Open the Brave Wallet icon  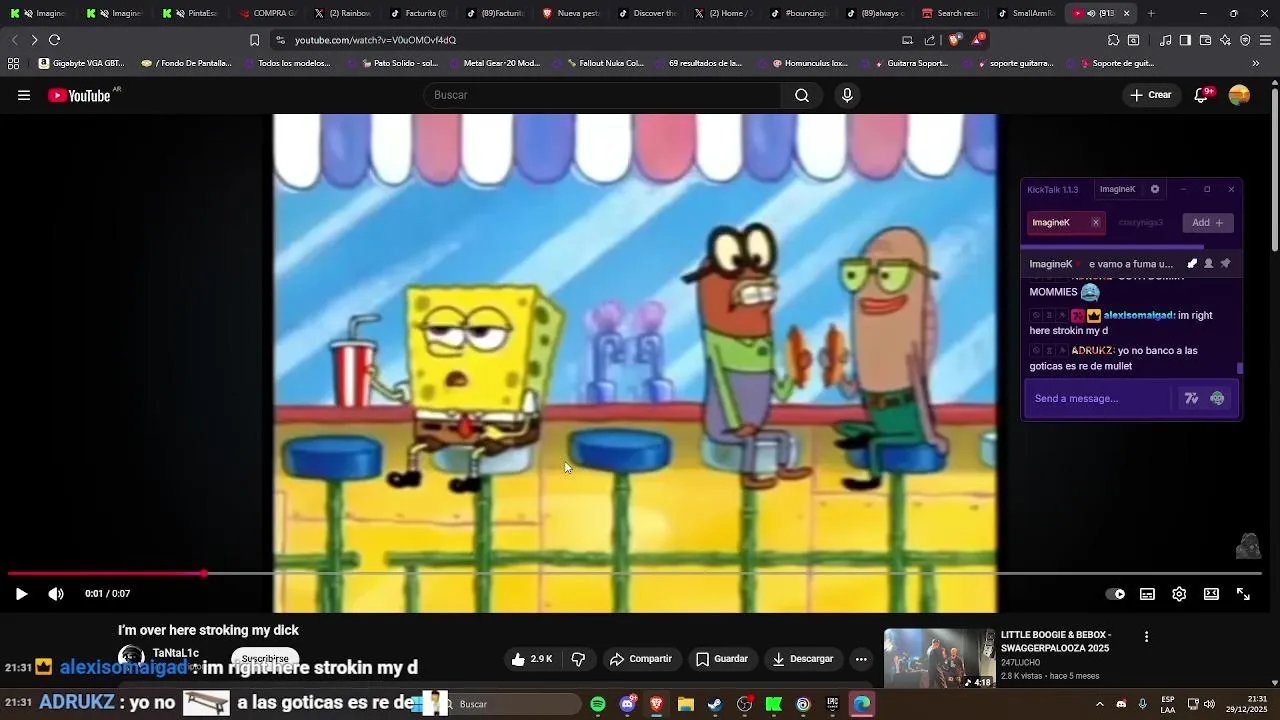[x=1205, y=40]
